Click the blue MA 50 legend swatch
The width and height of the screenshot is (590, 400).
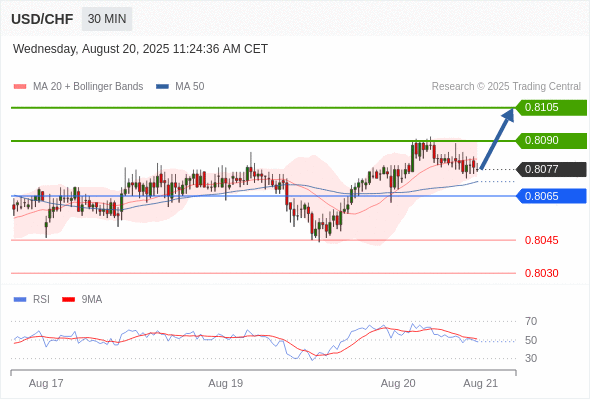pos(162,87)
